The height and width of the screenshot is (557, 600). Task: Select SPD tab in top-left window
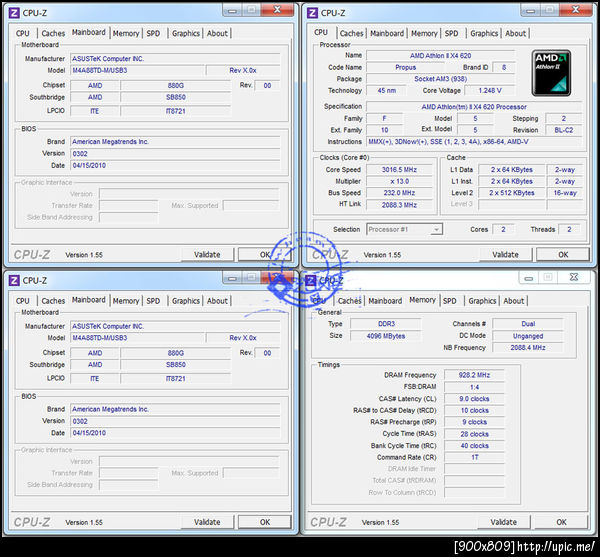[x=153, y=34]
